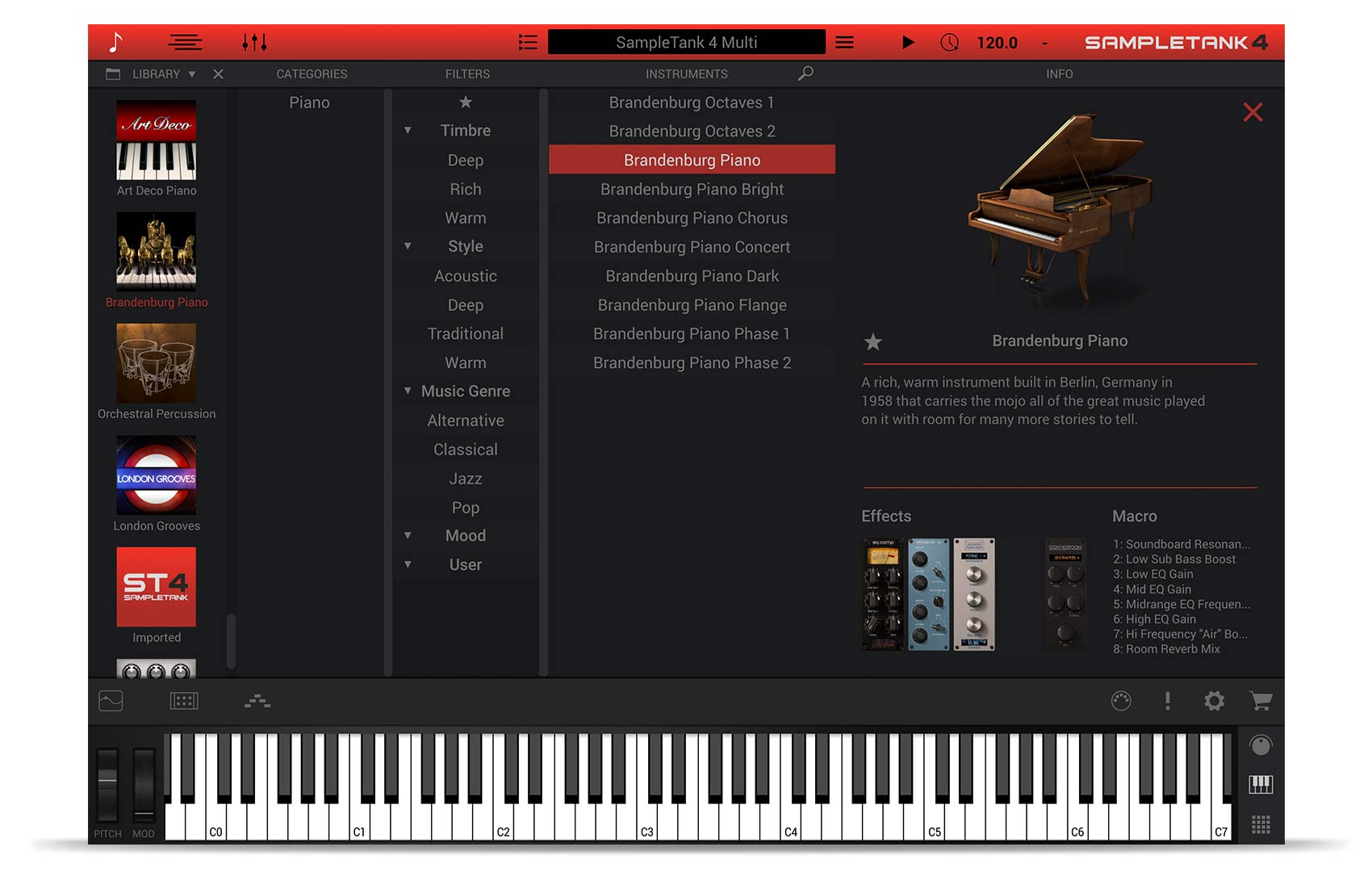Viewport: 1372px width, 872px height.
Task: Click the tempo metronome clock icon
Action: tap(949, 42)
